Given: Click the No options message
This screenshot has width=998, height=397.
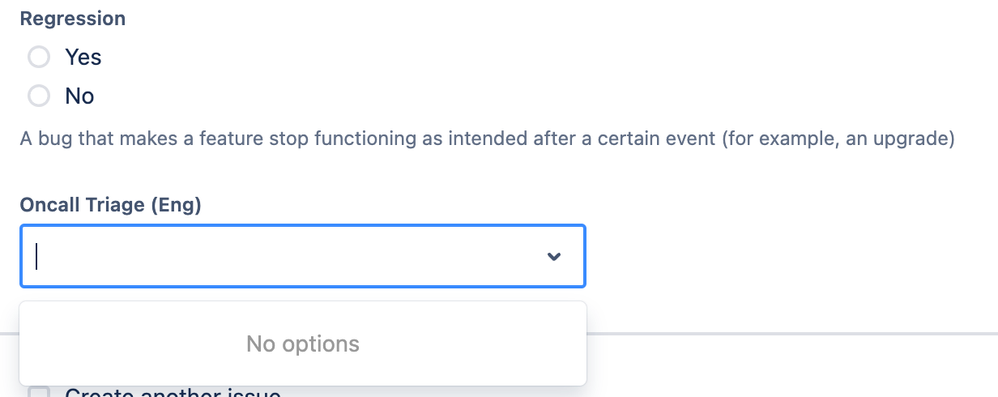Looking at the screenshot, I should (x=303, y=344).
